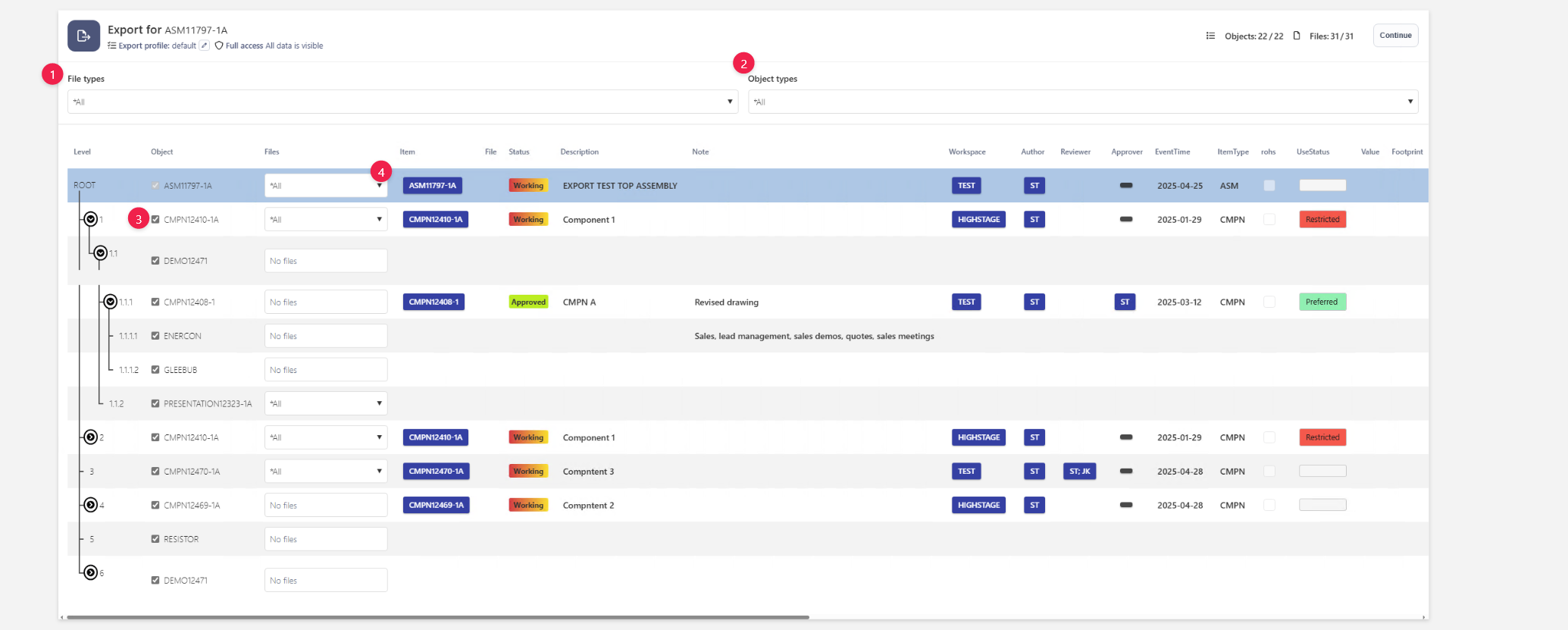Click the CMPN12470-1A item badge
The width and height of the screenshot is (1568, 630).
tap(436, 472)
